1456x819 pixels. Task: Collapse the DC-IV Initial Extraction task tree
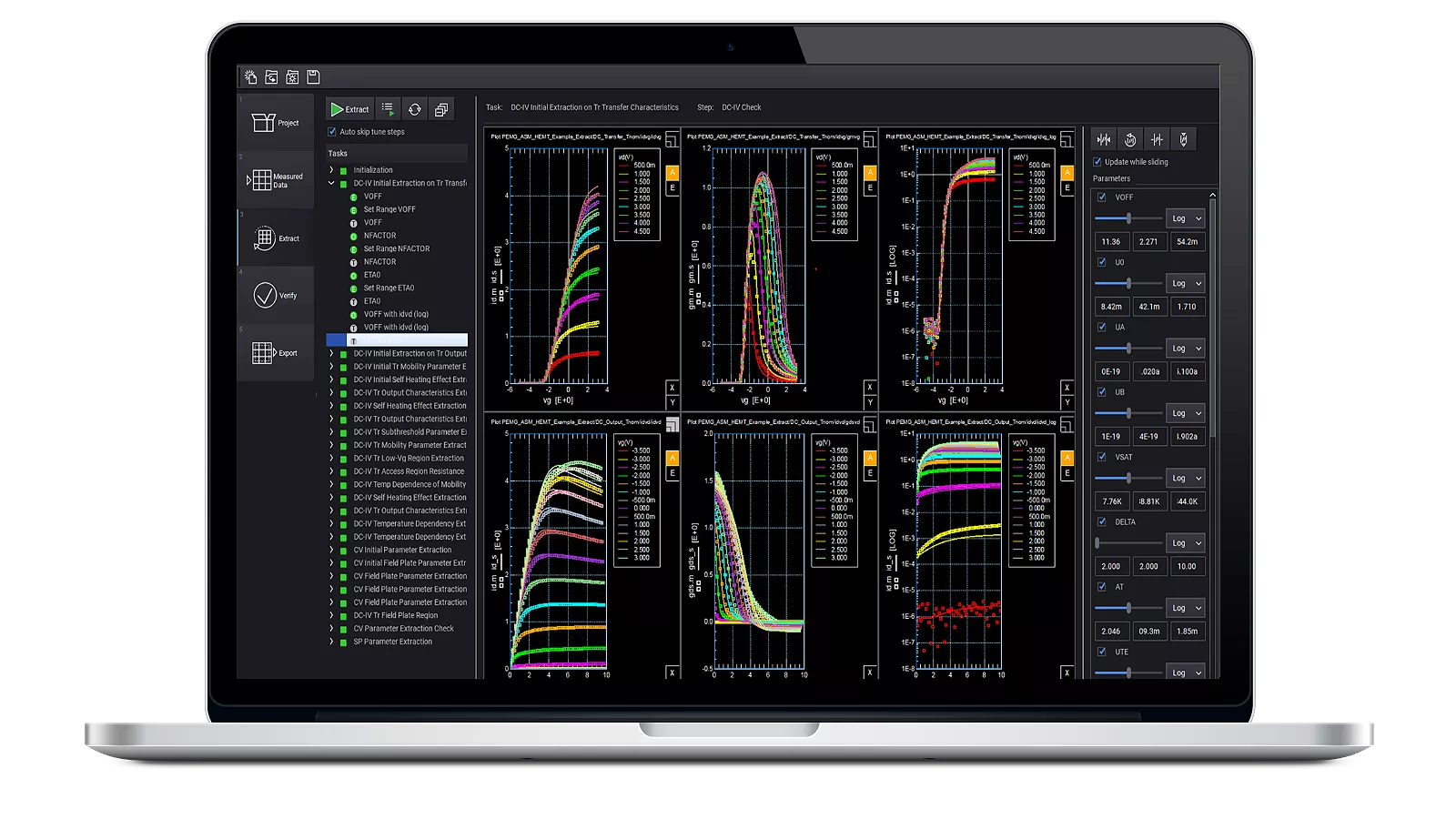tap(331, 182)
